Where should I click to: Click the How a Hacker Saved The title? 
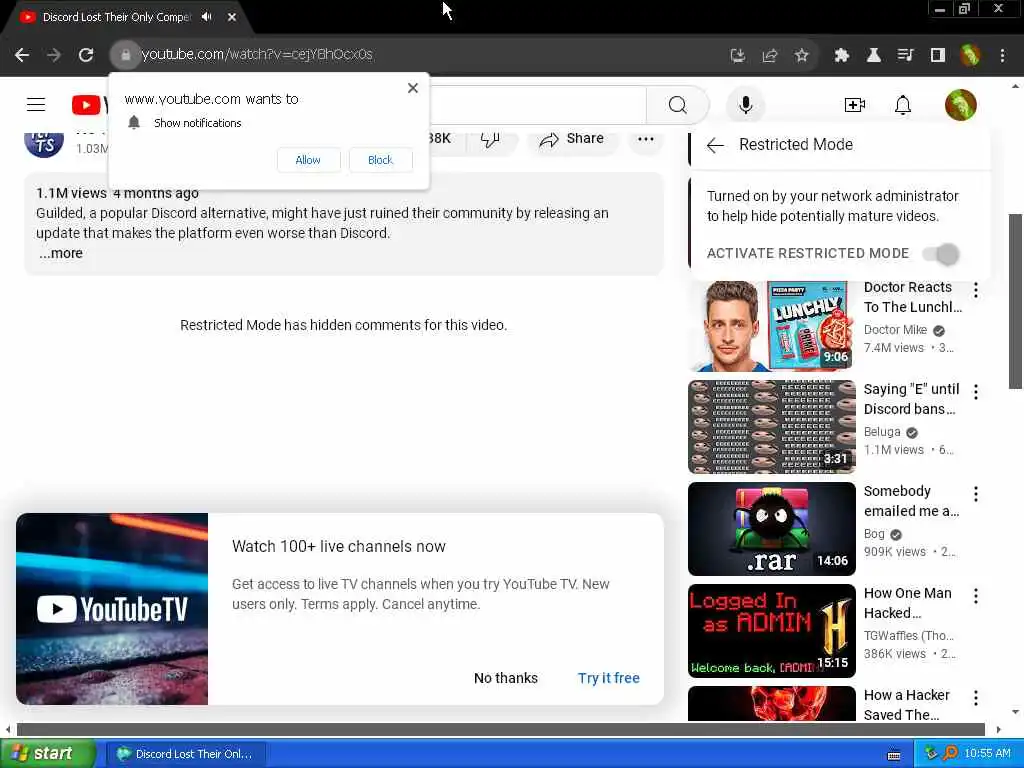click(x=906, y=705)
